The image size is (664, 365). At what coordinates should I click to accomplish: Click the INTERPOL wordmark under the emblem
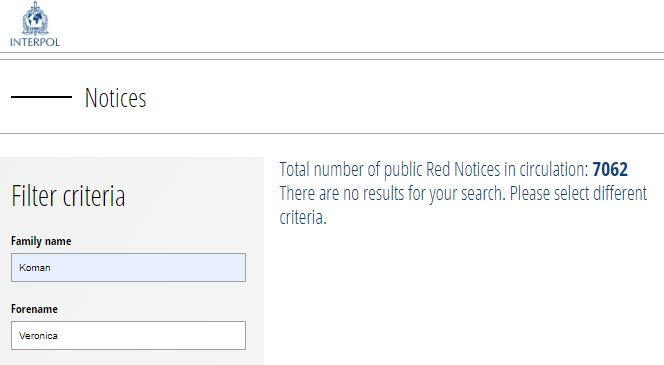point(35,42)
